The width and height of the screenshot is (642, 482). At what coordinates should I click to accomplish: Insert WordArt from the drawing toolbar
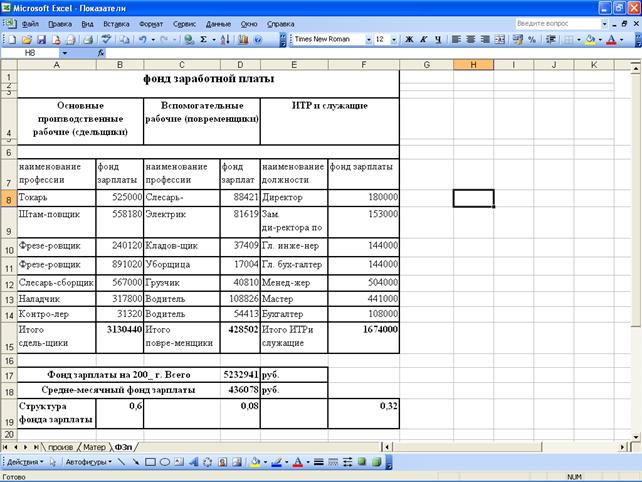point(194,462)
